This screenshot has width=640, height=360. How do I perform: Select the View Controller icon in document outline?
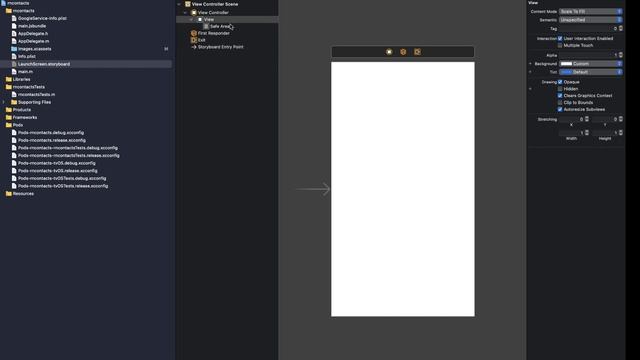194,12
